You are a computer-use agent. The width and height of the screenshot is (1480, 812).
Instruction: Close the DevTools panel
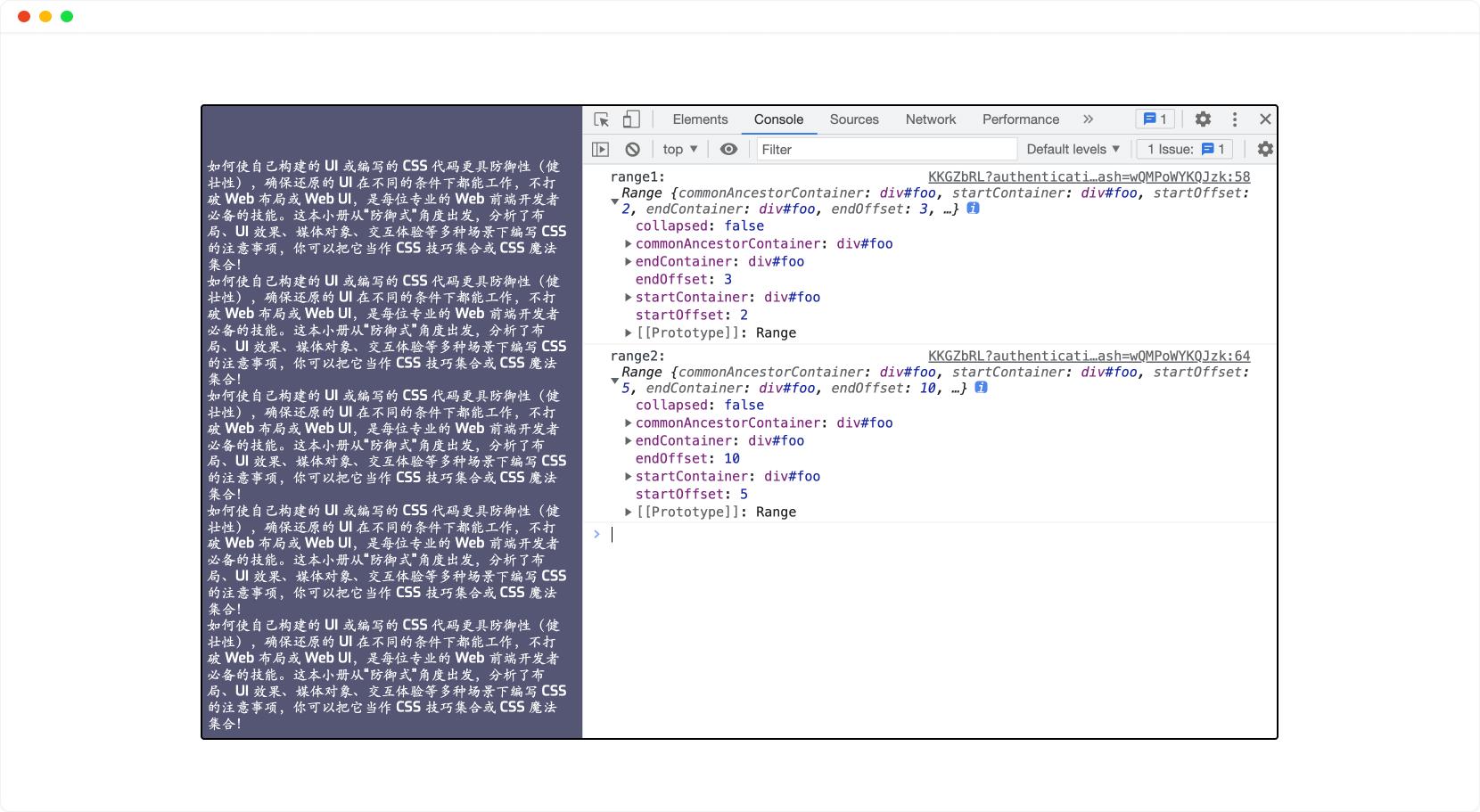tap(1265, 119)
